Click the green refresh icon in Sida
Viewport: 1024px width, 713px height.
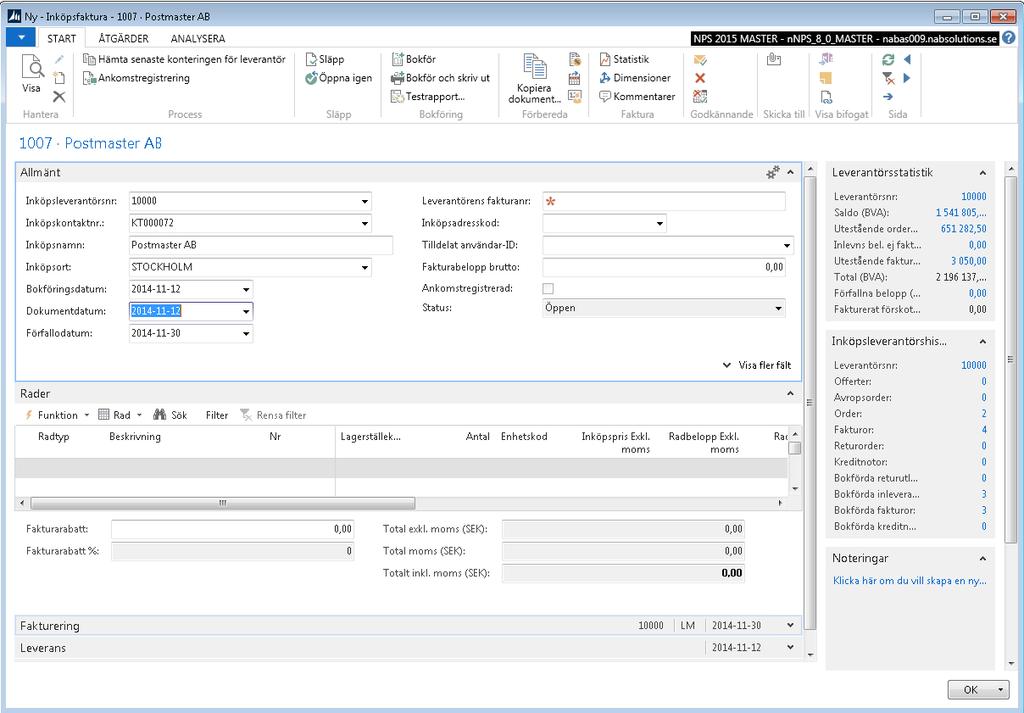pos(888,59)
